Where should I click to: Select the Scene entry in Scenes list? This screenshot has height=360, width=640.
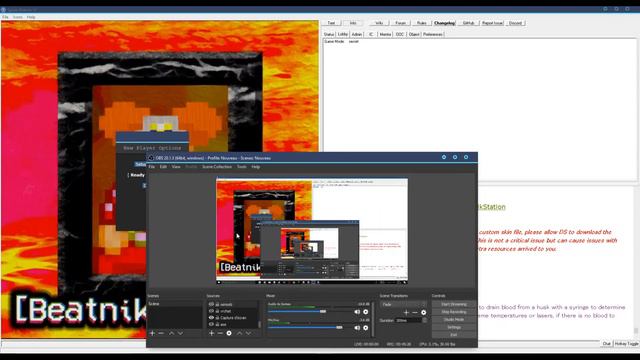click(175, 304)
